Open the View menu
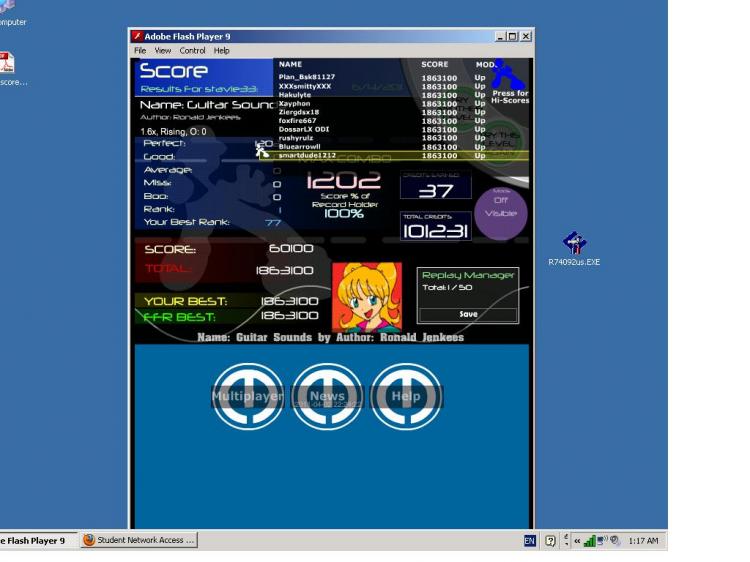 (163, 50)
